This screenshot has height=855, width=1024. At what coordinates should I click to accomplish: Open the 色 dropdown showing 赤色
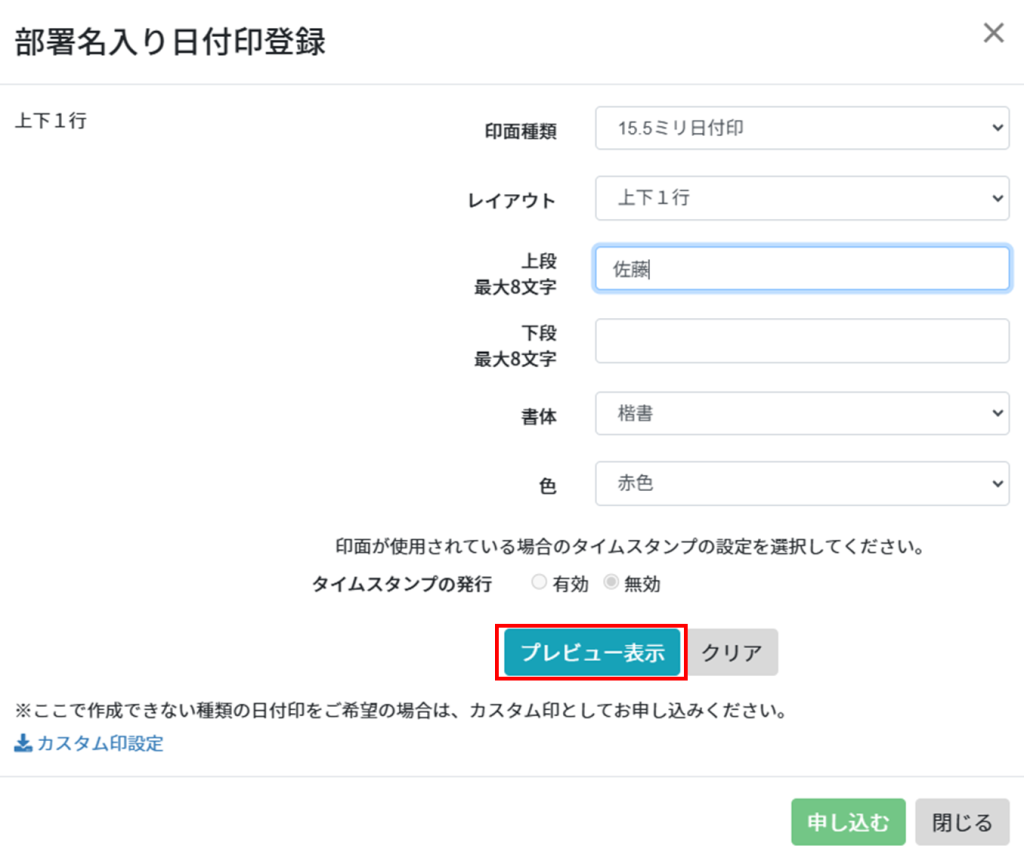pyautogui.click(x=801, y=483)
